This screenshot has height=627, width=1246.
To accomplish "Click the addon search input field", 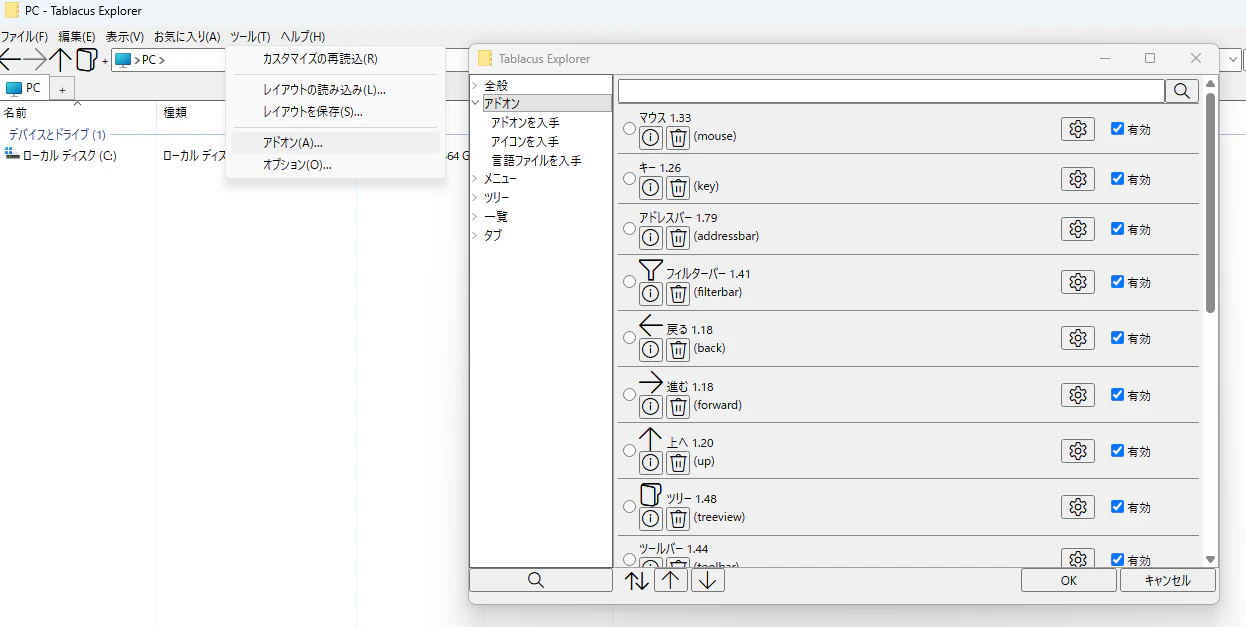I will (891, 91).
